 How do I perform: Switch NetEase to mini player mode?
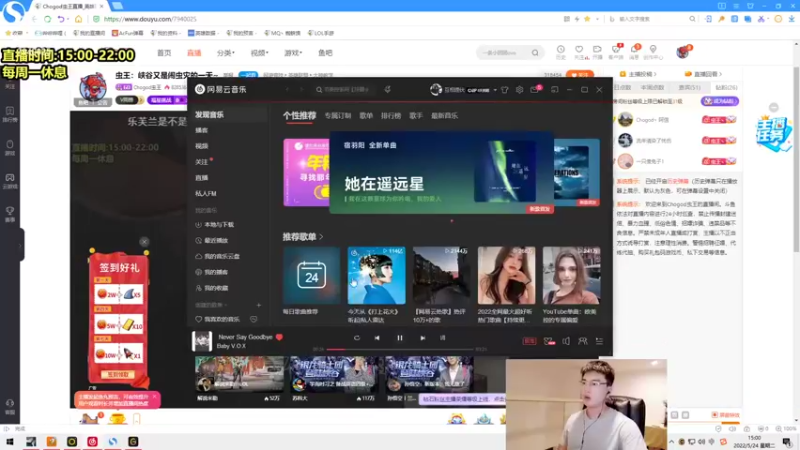point(555,90)
